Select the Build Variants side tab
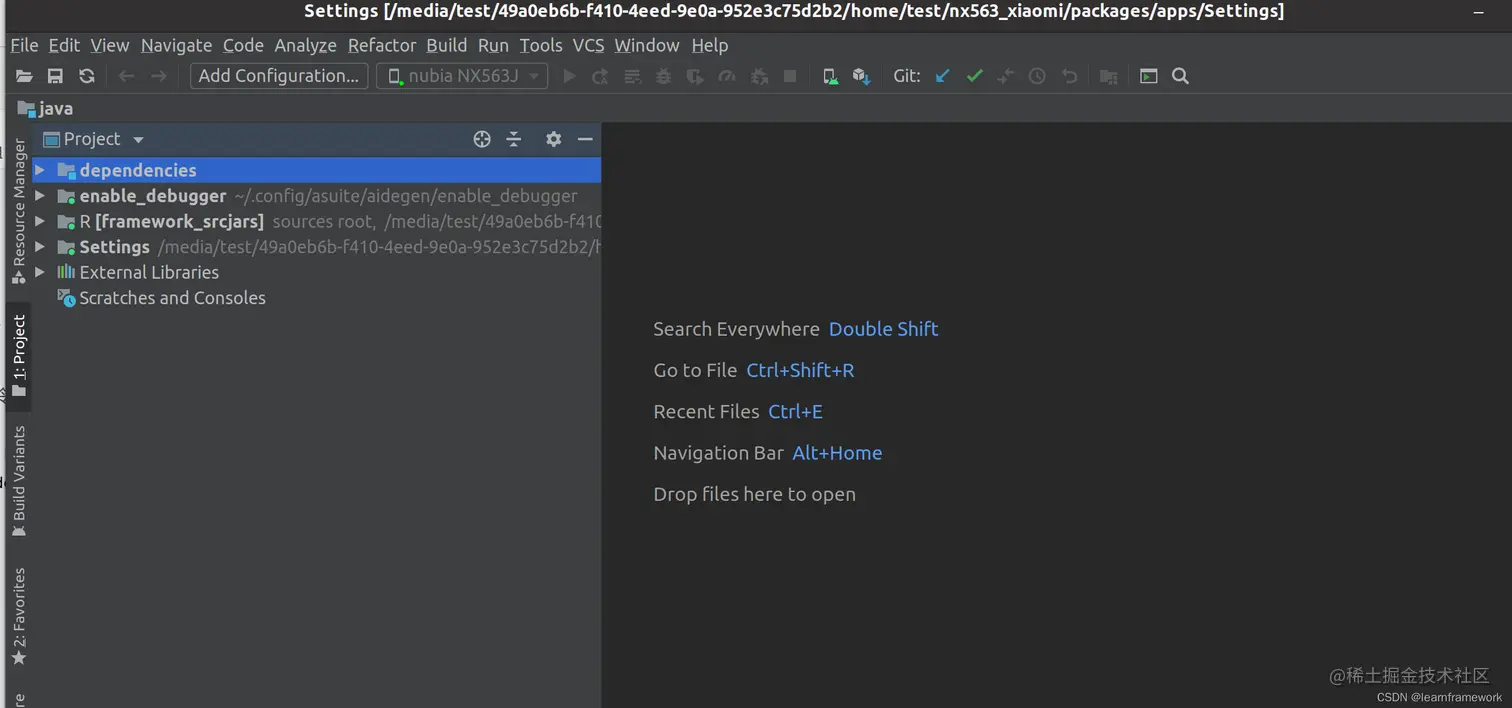The height and width of the screenshot is (708, 1512). (x=18, y=481)
